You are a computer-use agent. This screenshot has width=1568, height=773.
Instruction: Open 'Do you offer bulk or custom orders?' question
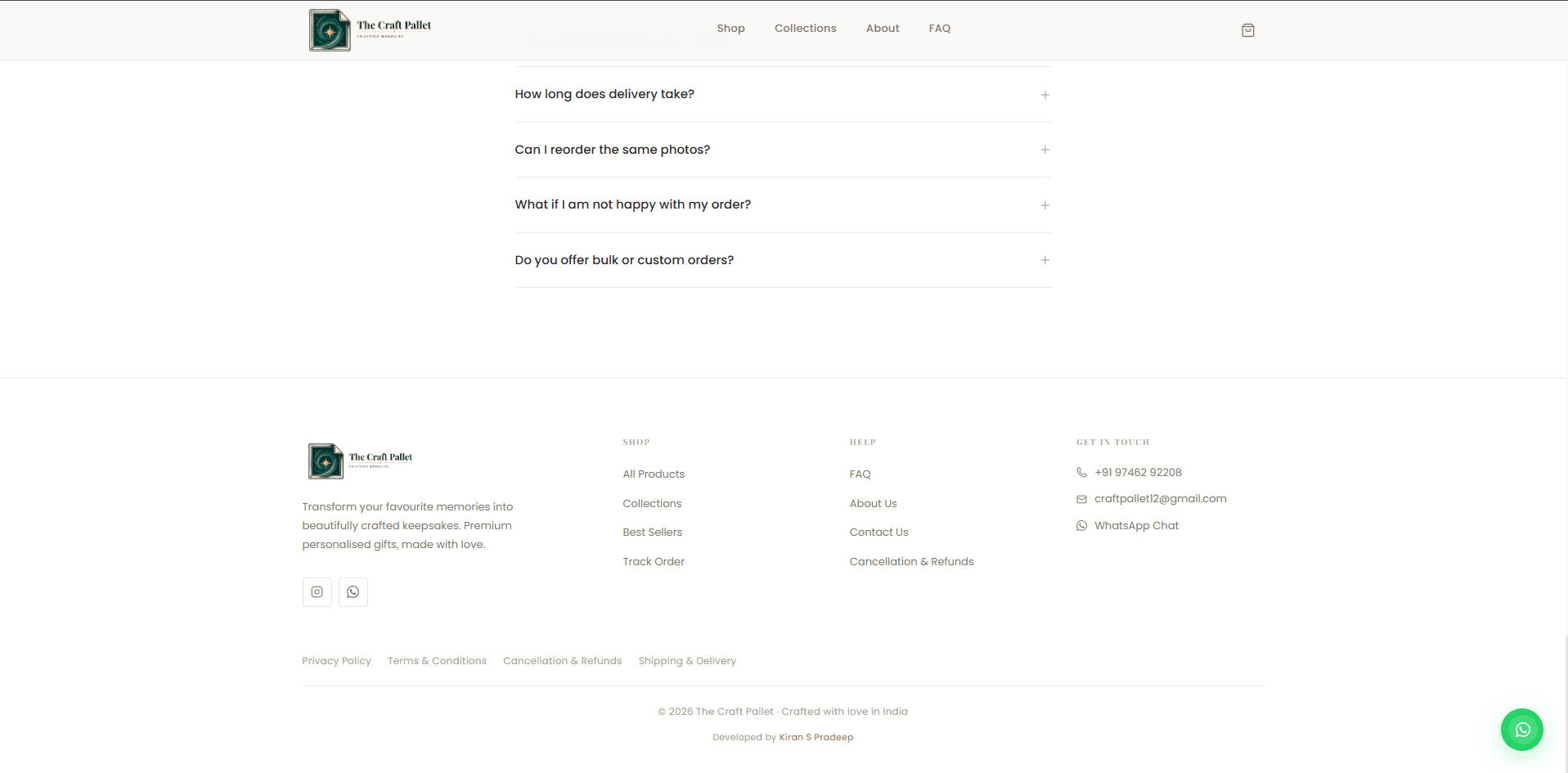(x=783, y=260)
